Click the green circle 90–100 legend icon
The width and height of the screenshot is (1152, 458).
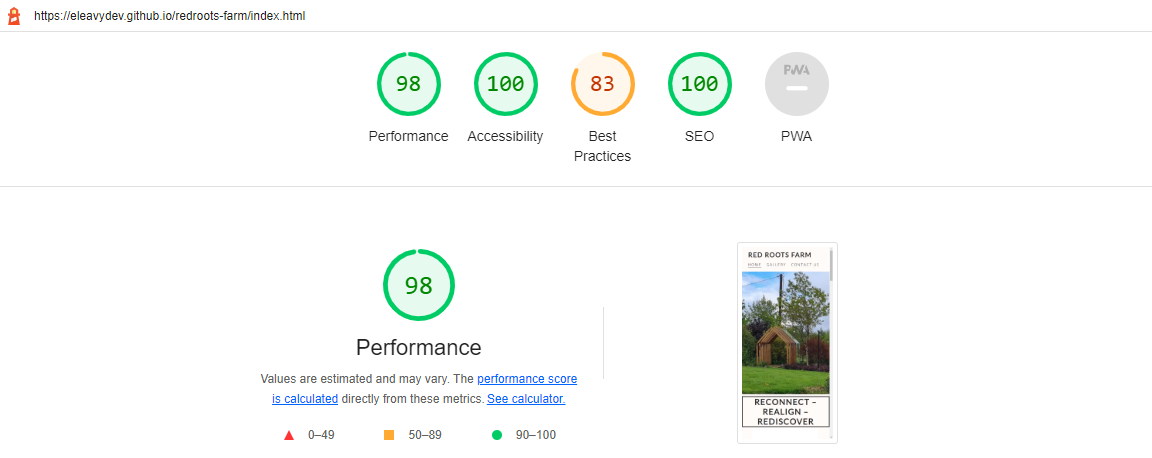point(497,435)
